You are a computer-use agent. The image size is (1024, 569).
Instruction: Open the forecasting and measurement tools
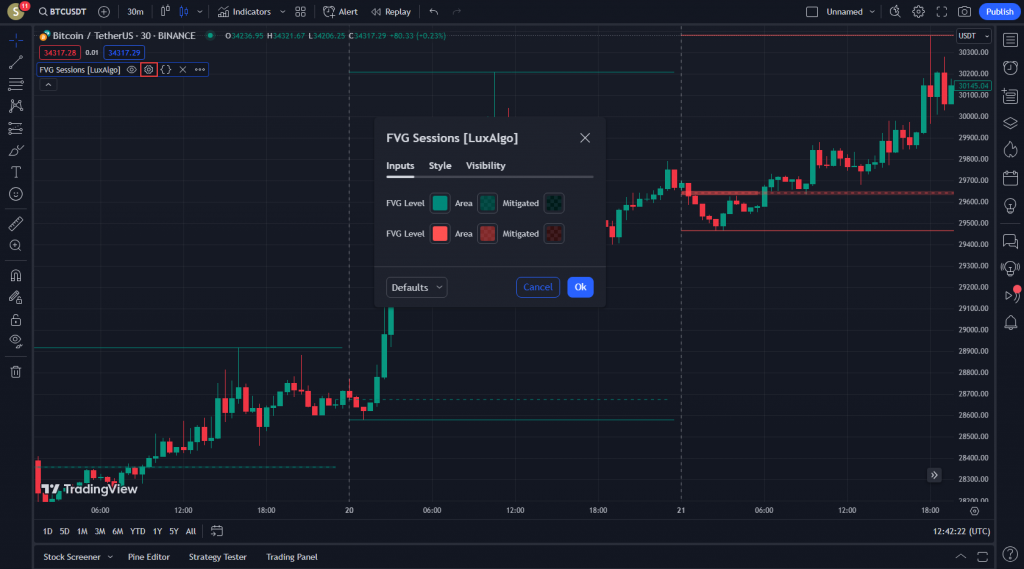(16, 128)
